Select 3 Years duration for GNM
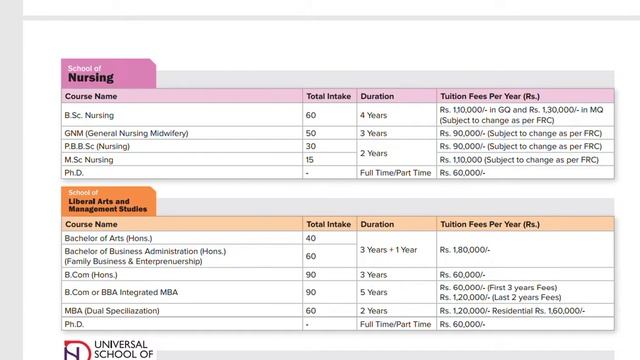640x360 pixels. pyautogui.click(x=373, y=133)
